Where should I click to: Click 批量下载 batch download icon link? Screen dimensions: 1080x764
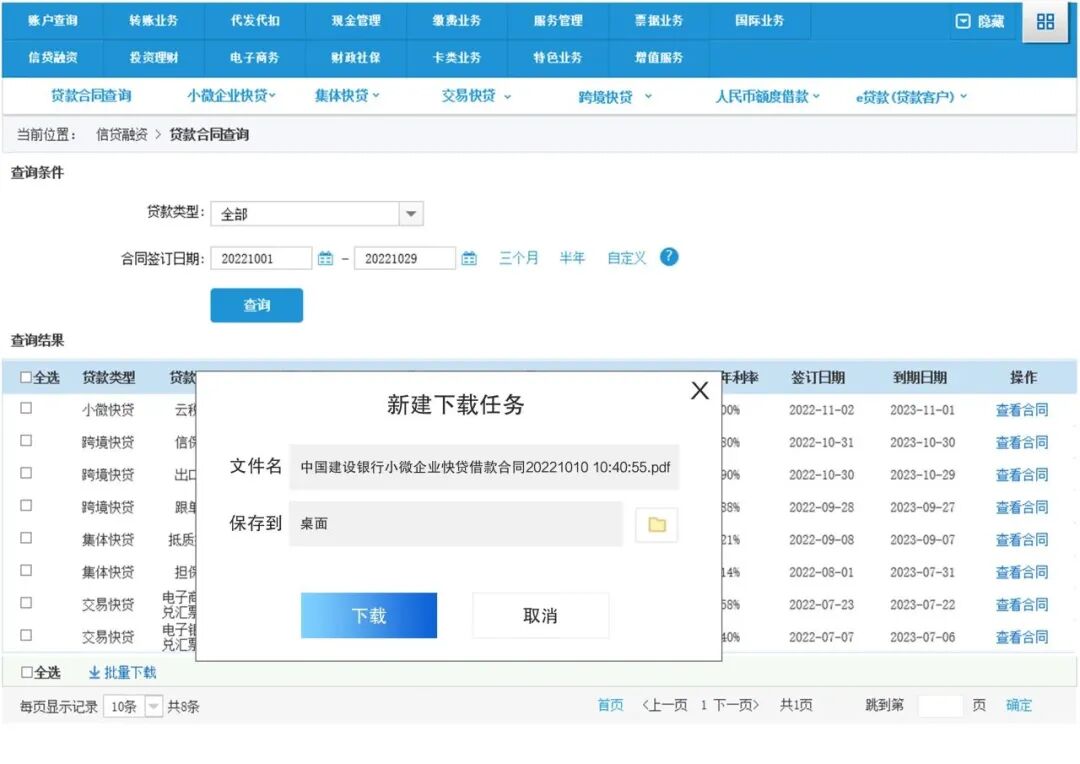pyautogui.click(x=123, y=672)
